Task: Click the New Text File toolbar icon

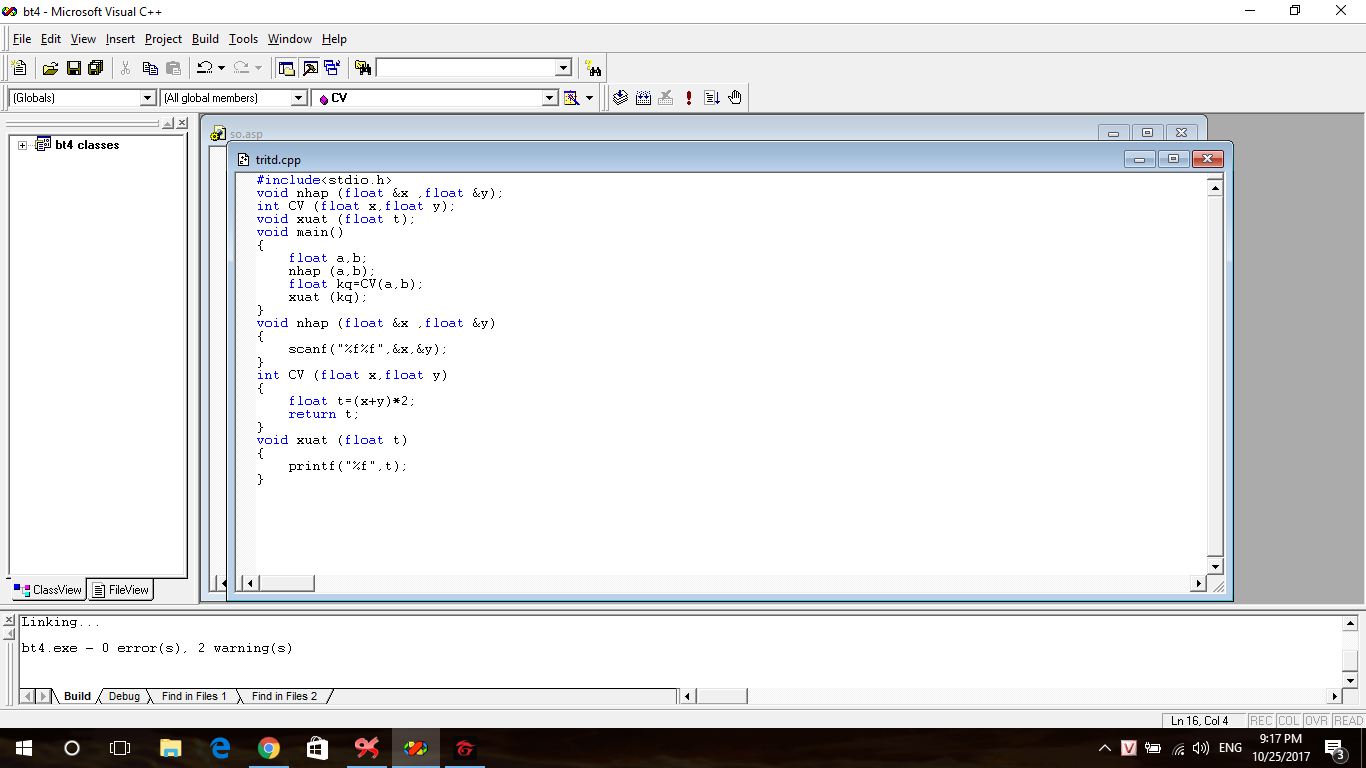Action: tap(19, 68)
